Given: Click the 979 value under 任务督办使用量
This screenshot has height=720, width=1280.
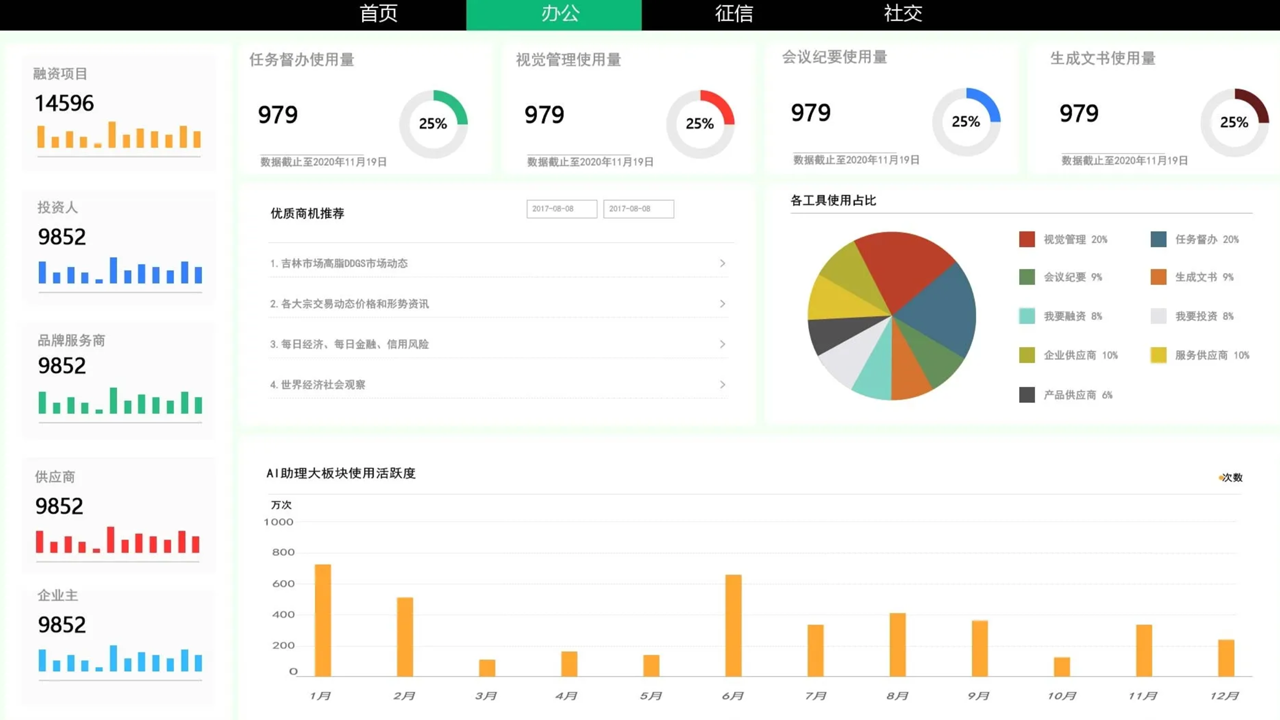Looking at the screenshot, I should coord(277,115).
